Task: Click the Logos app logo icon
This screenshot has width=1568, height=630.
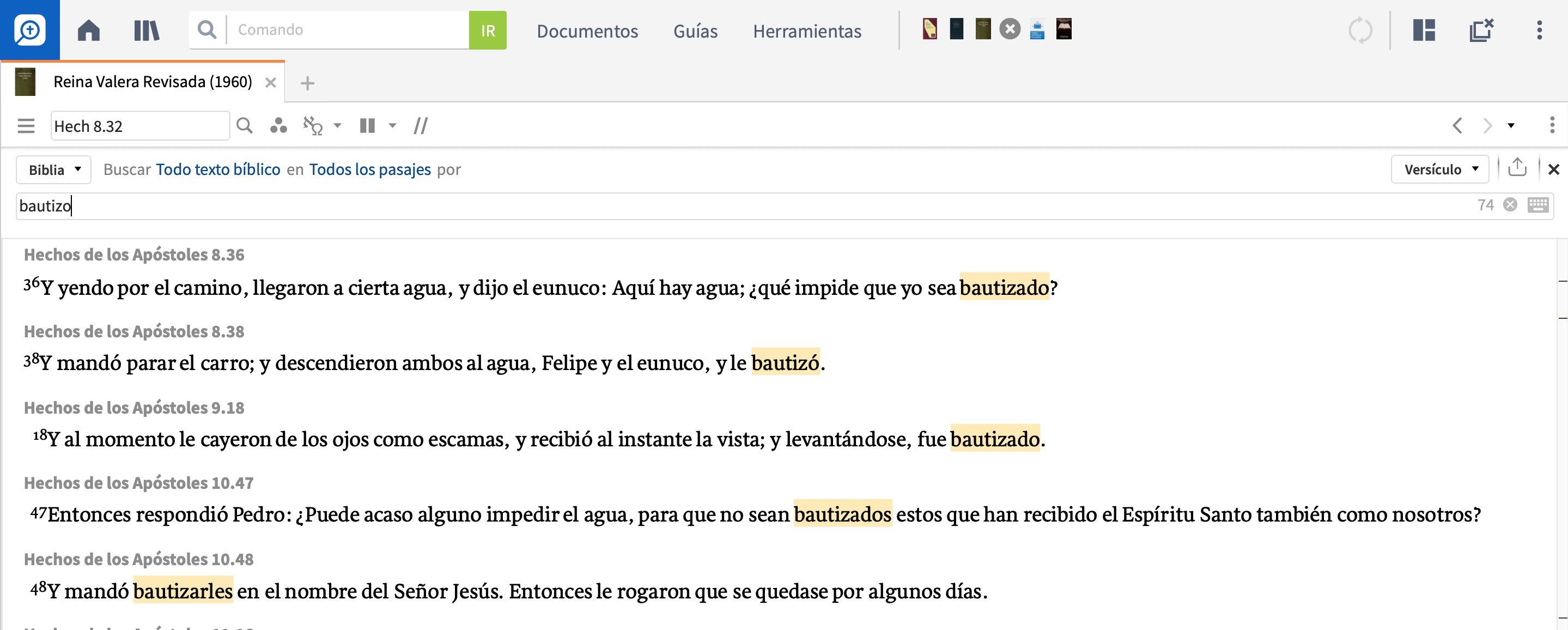Action: (29, 30)
